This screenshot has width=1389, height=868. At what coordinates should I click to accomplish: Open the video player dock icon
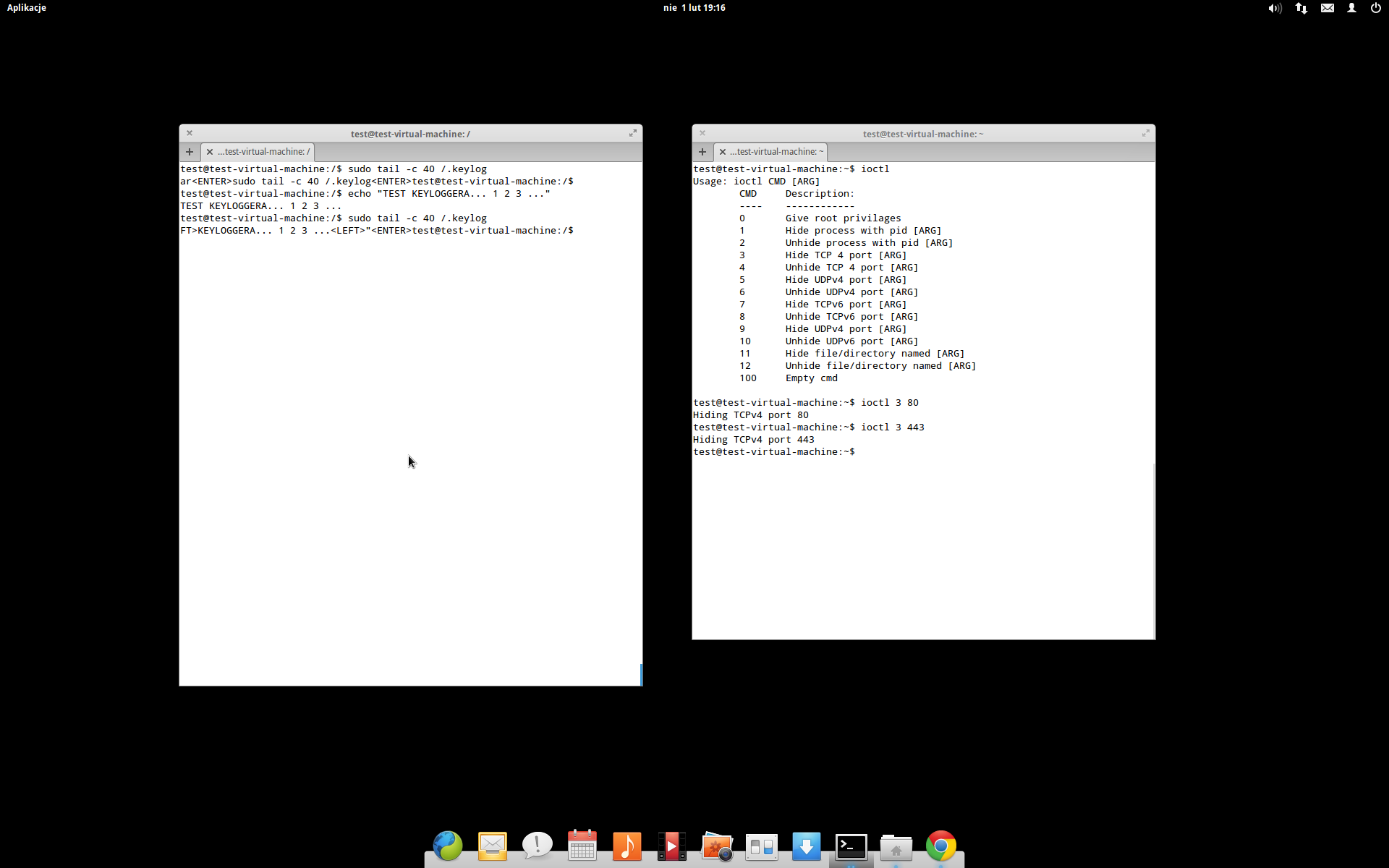[x=671, y=846]
